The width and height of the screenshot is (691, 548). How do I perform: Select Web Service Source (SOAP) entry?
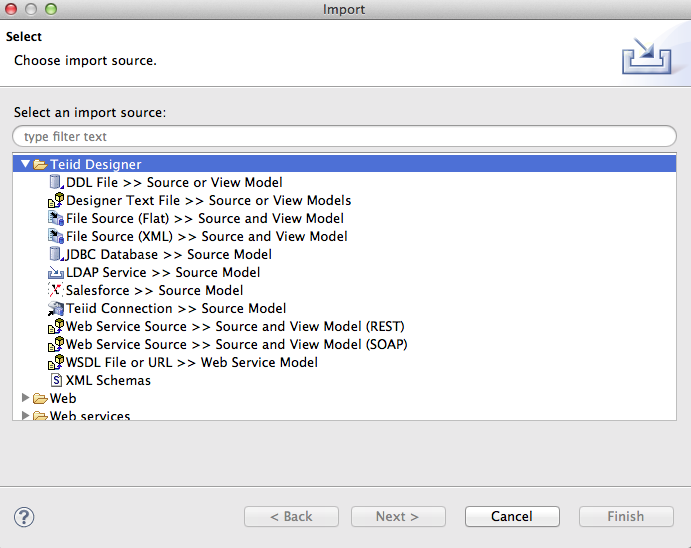[x=236, y=344]
